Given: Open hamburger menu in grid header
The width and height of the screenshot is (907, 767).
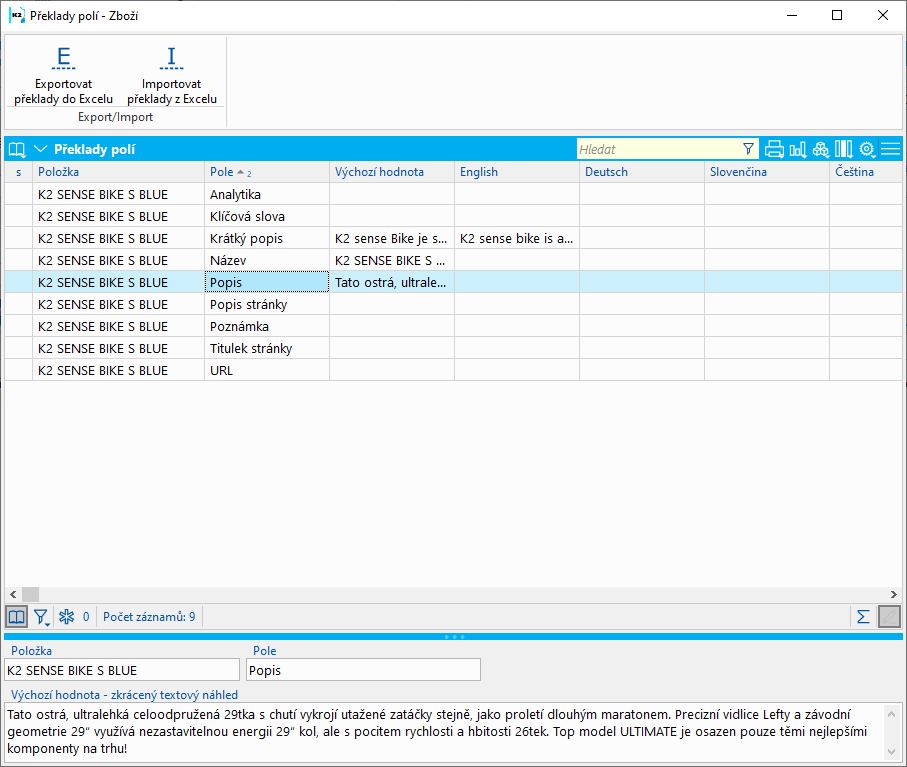Looking at the screenshot, I should 890,149.
